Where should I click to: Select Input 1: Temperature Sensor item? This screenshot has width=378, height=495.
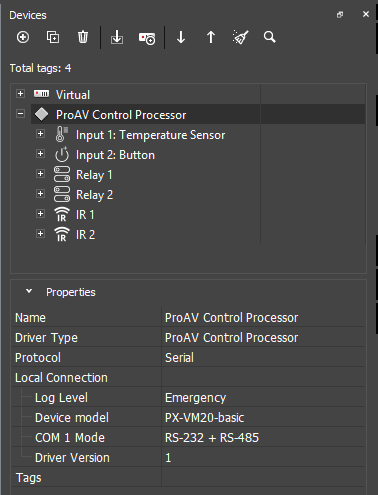pyautogui.click(x=150, y=135)
